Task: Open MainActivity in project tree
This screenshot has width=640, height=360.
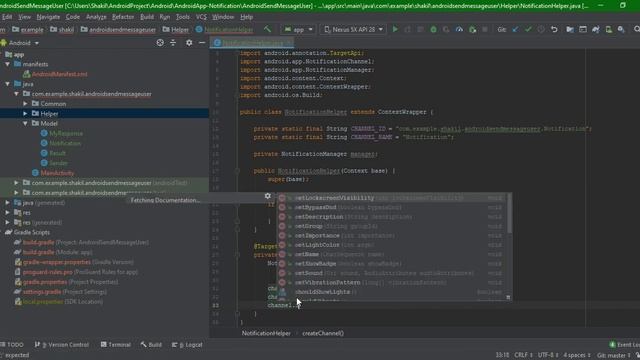Action: point(57,173)
